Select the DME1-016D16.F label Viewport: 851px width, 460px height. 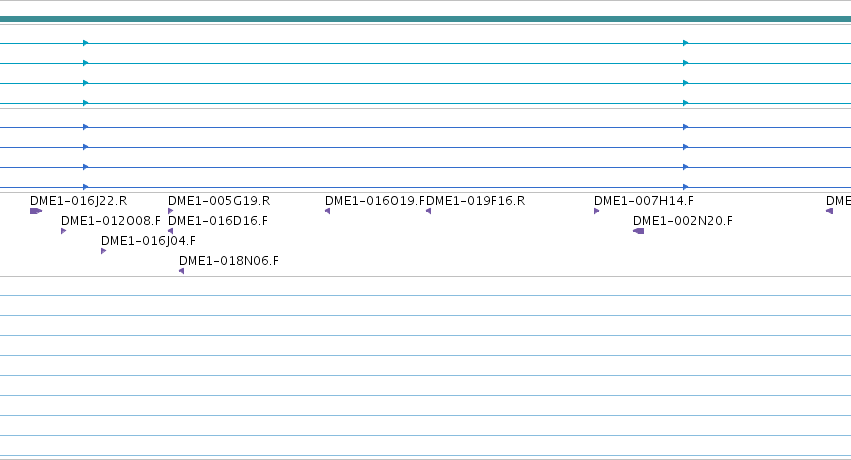(218, 221)
